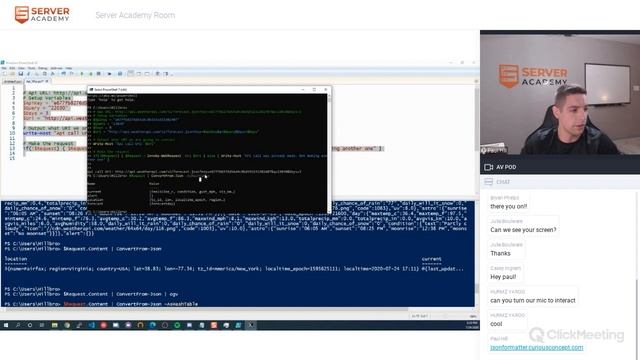This screenshot has width=640, height=360.
Task: Click the Server Academy Room title
Action: 135,15
